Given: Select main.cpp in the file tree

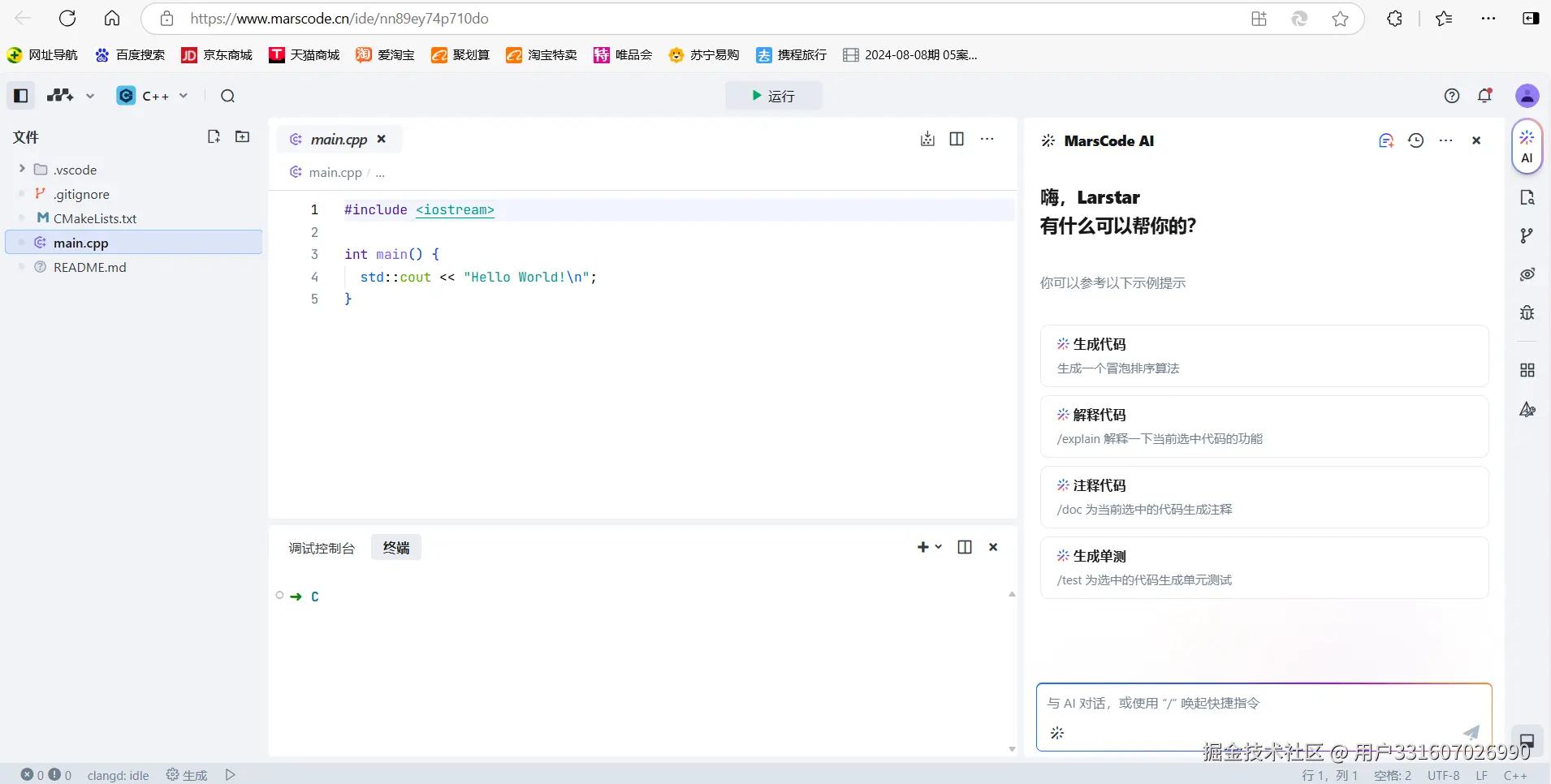Looking at the screenshot, I should coord(134,243).
